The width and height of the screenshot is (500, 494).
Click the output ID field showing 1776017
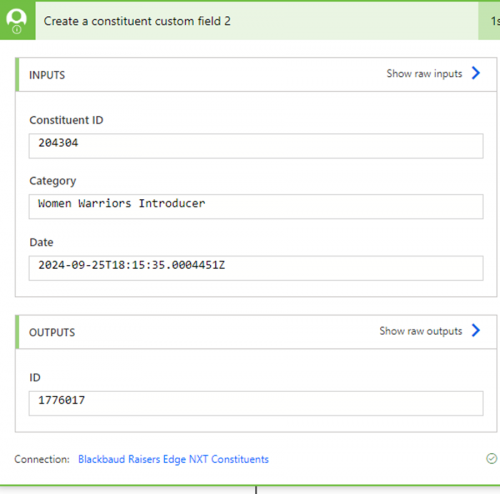click(256, 403)
